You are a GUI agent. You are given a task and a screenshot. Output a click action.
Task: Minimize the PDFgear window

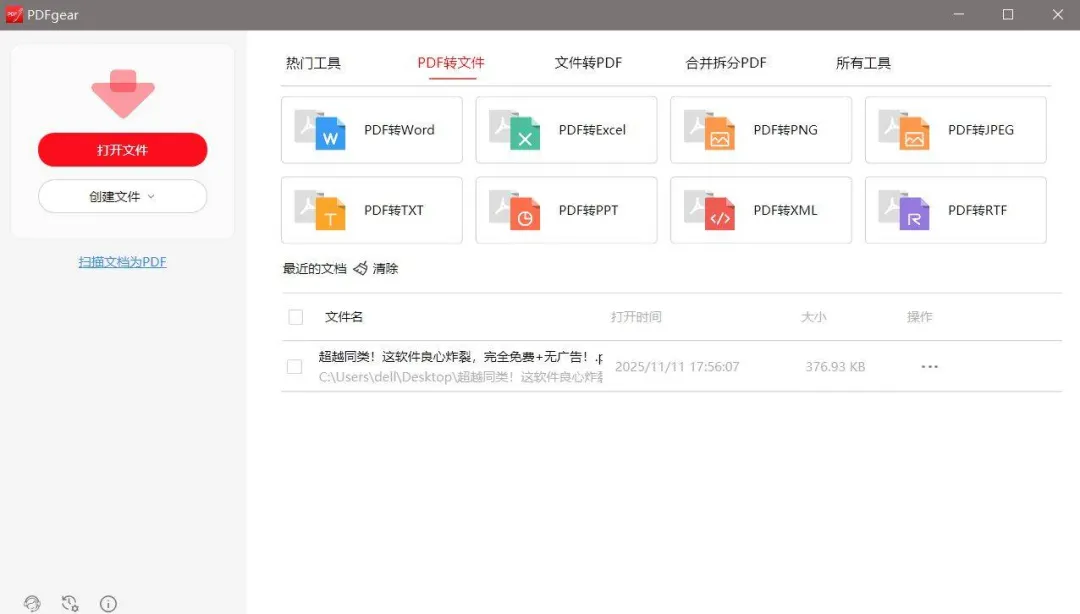tap(958, 14)
